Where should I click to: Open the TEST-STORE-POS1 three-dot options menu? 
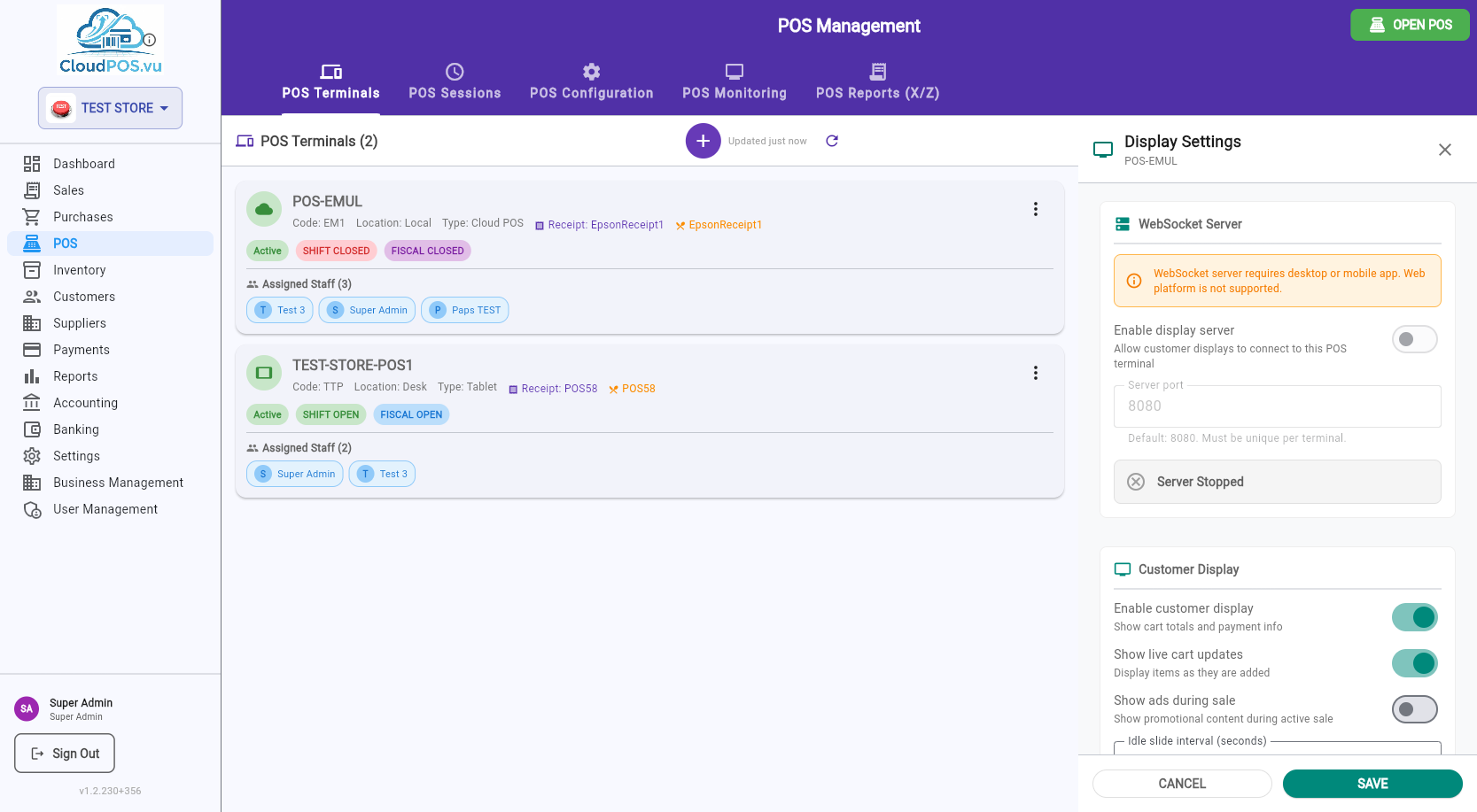(x=1035, y=373)
